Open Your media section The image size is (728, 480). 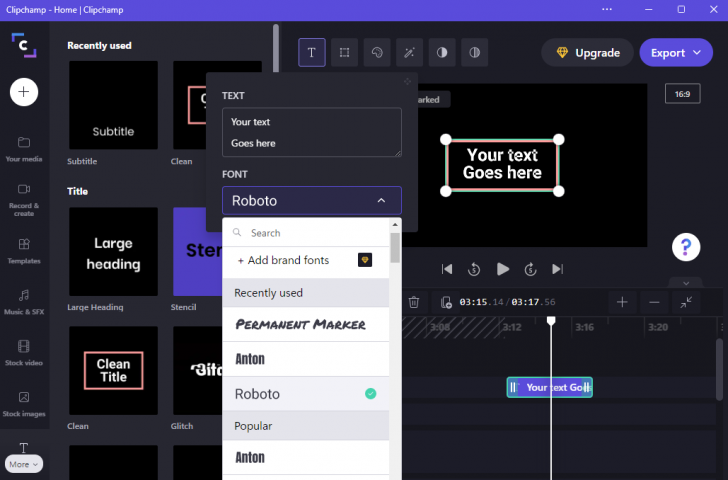point(24,149)
